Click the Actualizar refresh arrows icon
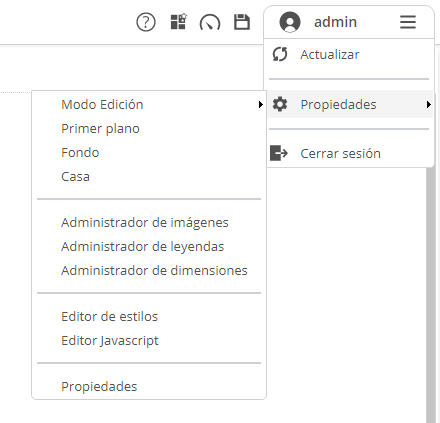The height and width of the screenshot is (423, 440). [280, 54]
